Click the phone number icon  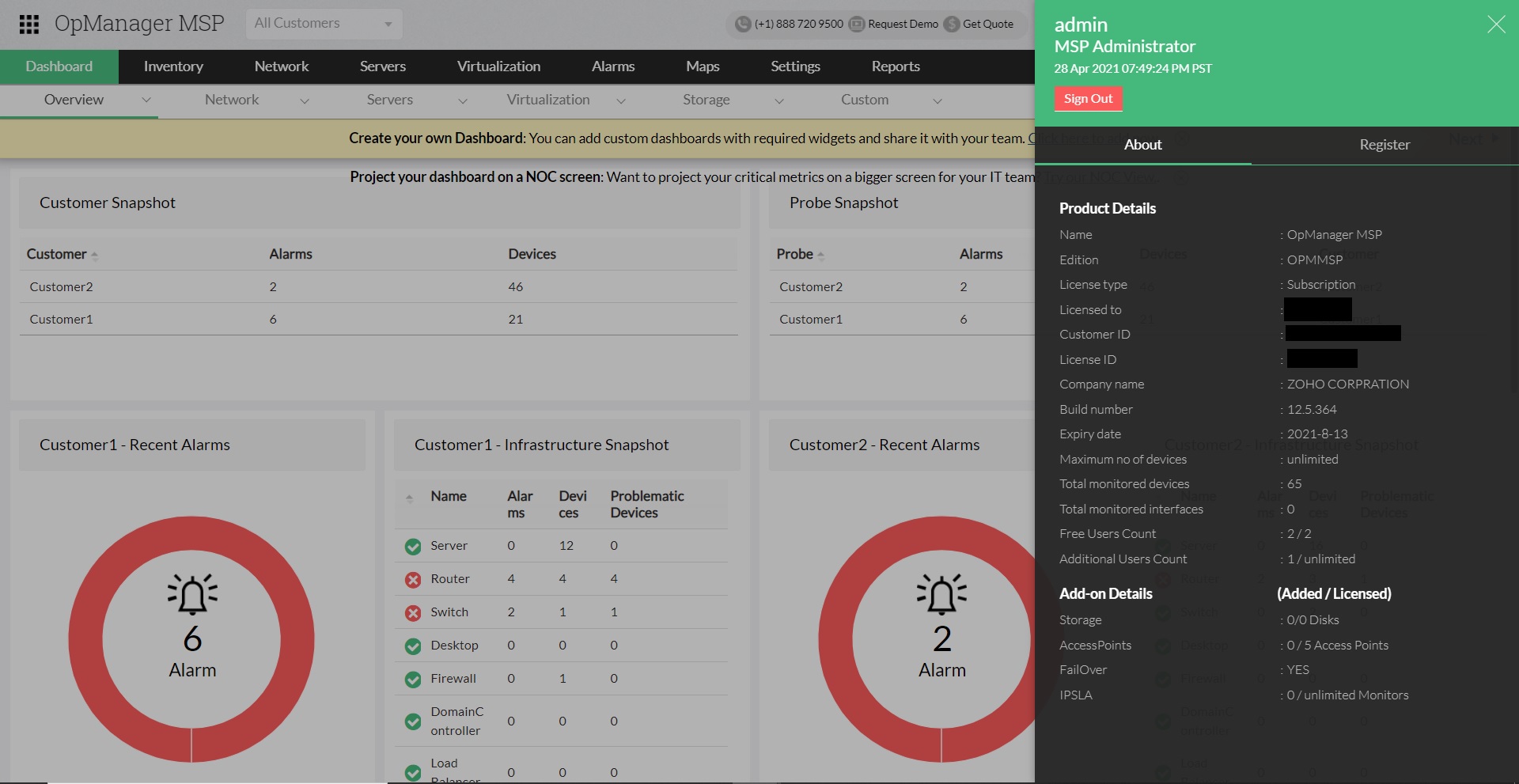pyautogui.click(x=742, y=24)
